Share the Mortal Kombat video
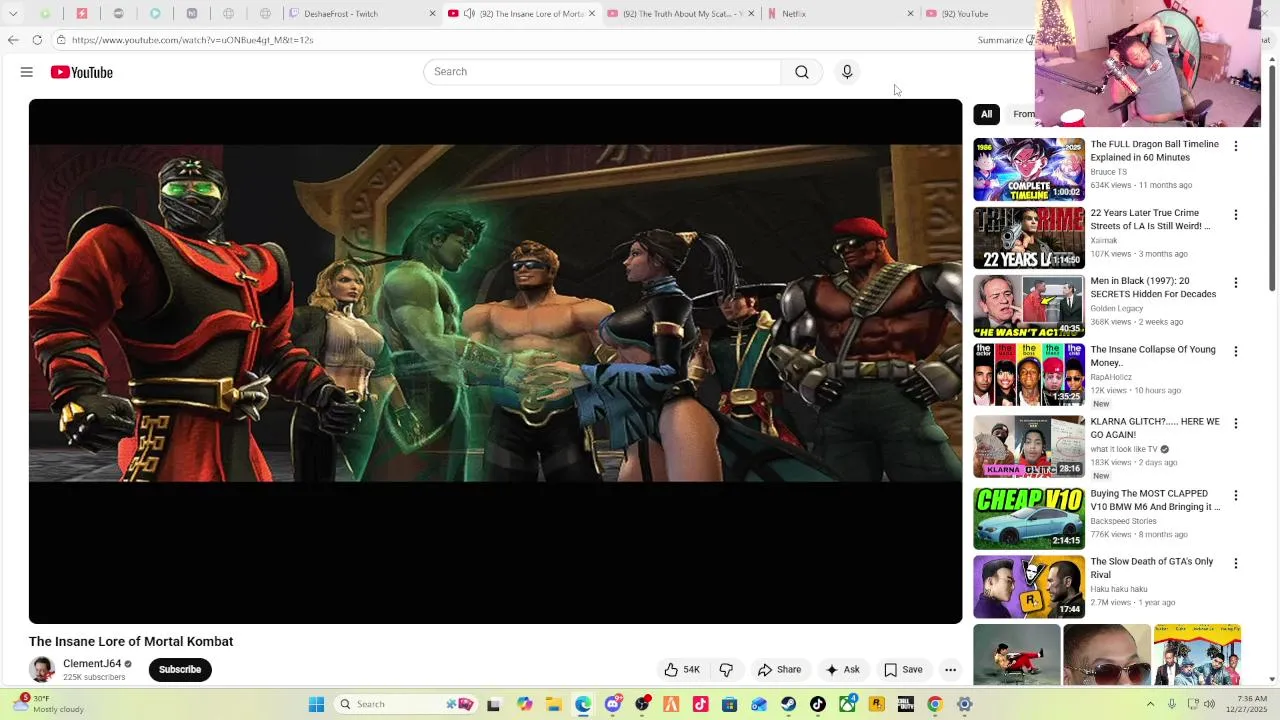 click(779, 670)
